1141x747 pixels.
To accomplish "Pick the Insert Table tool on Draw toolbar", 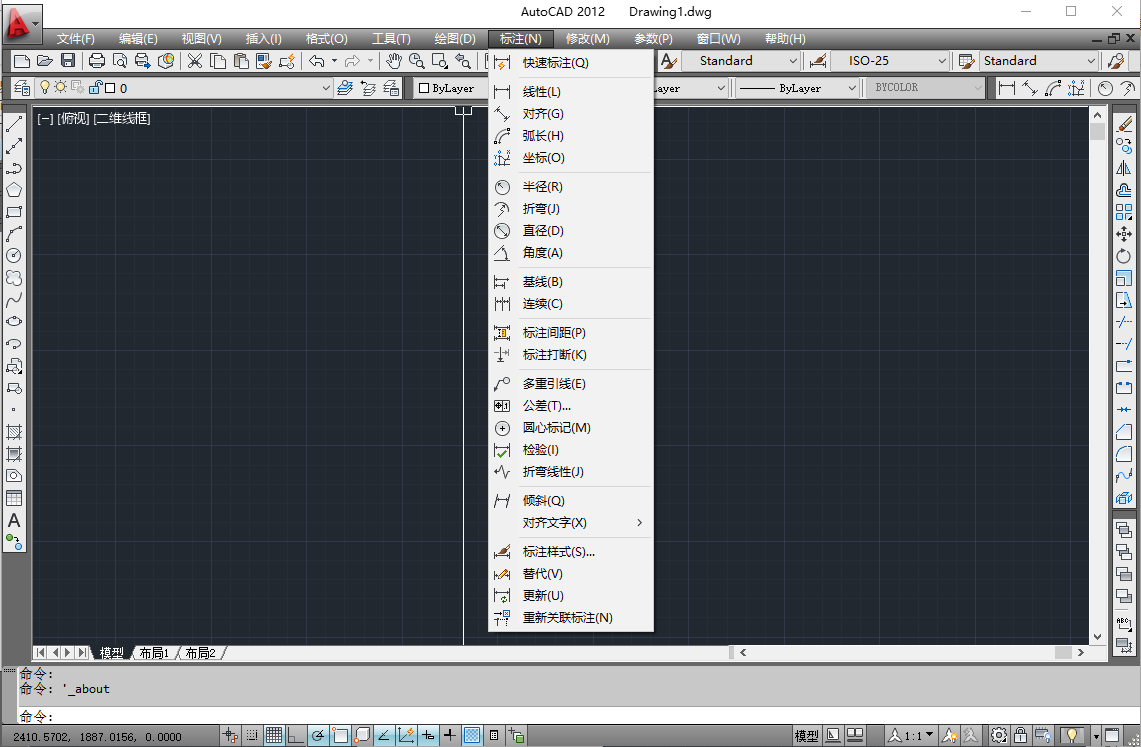I will tap(12, 499).
